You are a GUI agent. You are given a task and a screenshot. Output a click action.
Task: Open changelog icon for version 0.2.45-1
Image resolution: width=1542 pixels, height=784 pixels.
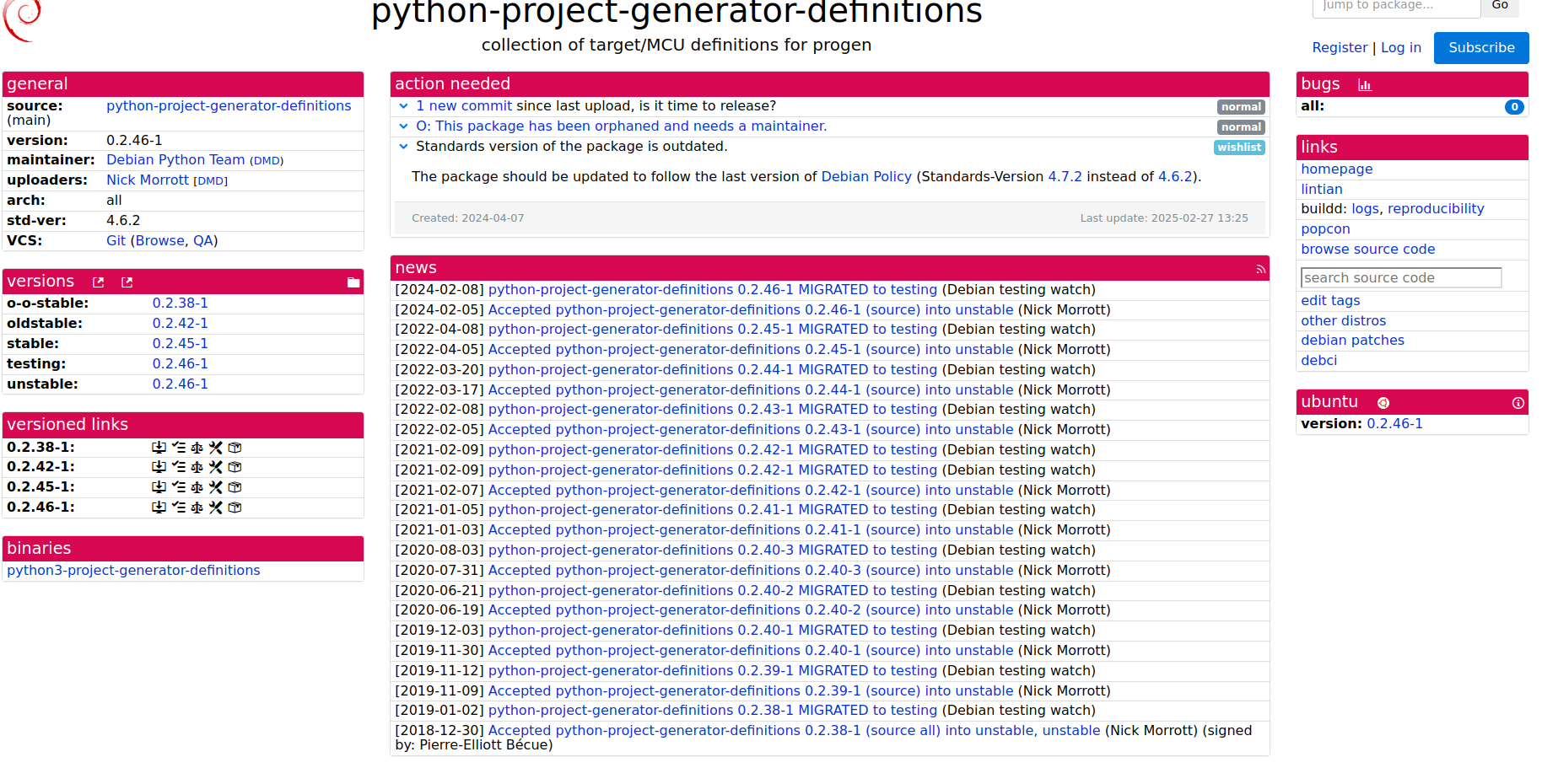178,487
